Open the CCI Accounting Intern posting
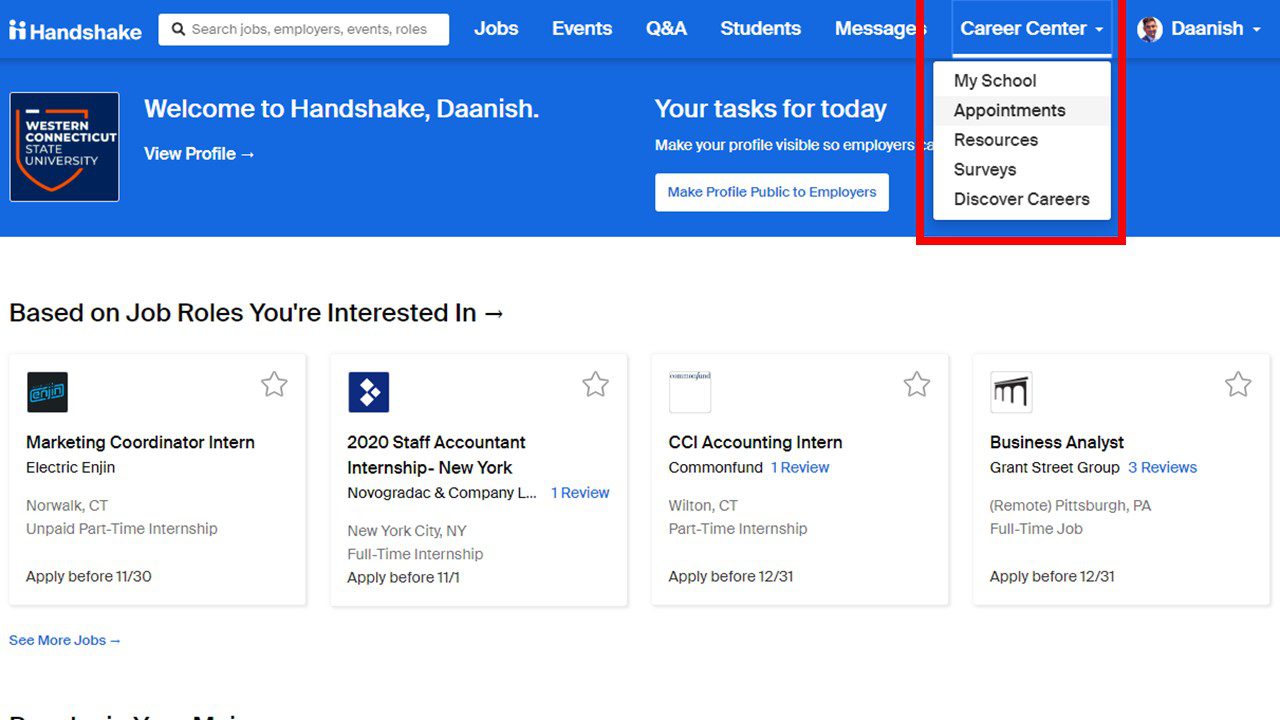1280x720 pixels. click(x=755, y=442)
